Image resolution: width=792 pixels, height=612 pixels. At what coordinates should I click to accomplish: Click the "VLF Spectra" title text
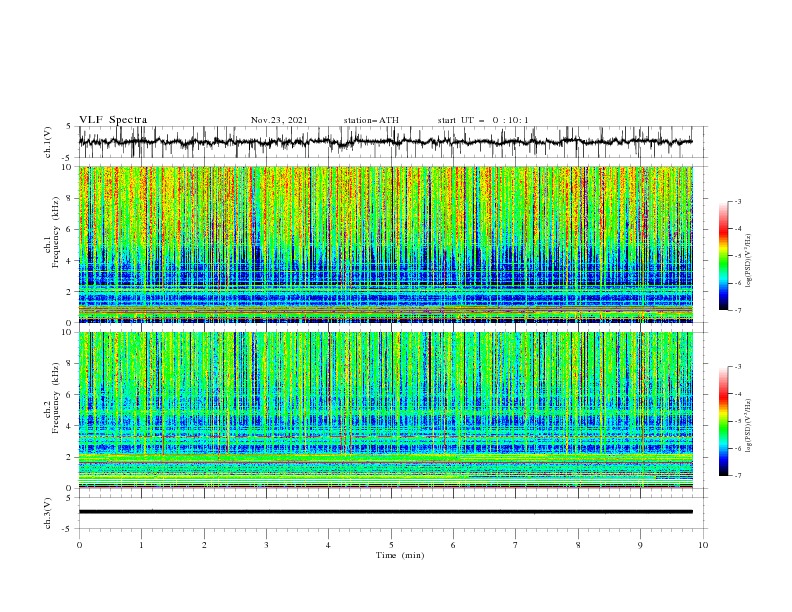pos(113,120)
